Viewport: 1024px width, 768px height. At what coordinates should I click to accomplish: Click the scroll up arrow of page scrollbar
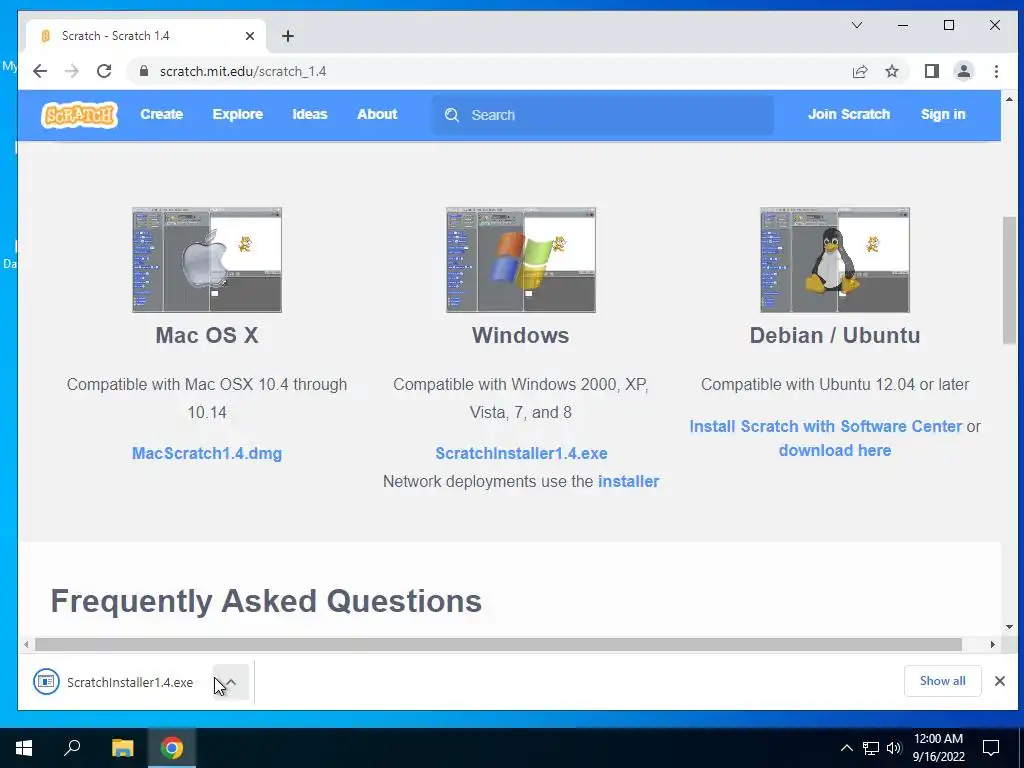click(1009, 99)
